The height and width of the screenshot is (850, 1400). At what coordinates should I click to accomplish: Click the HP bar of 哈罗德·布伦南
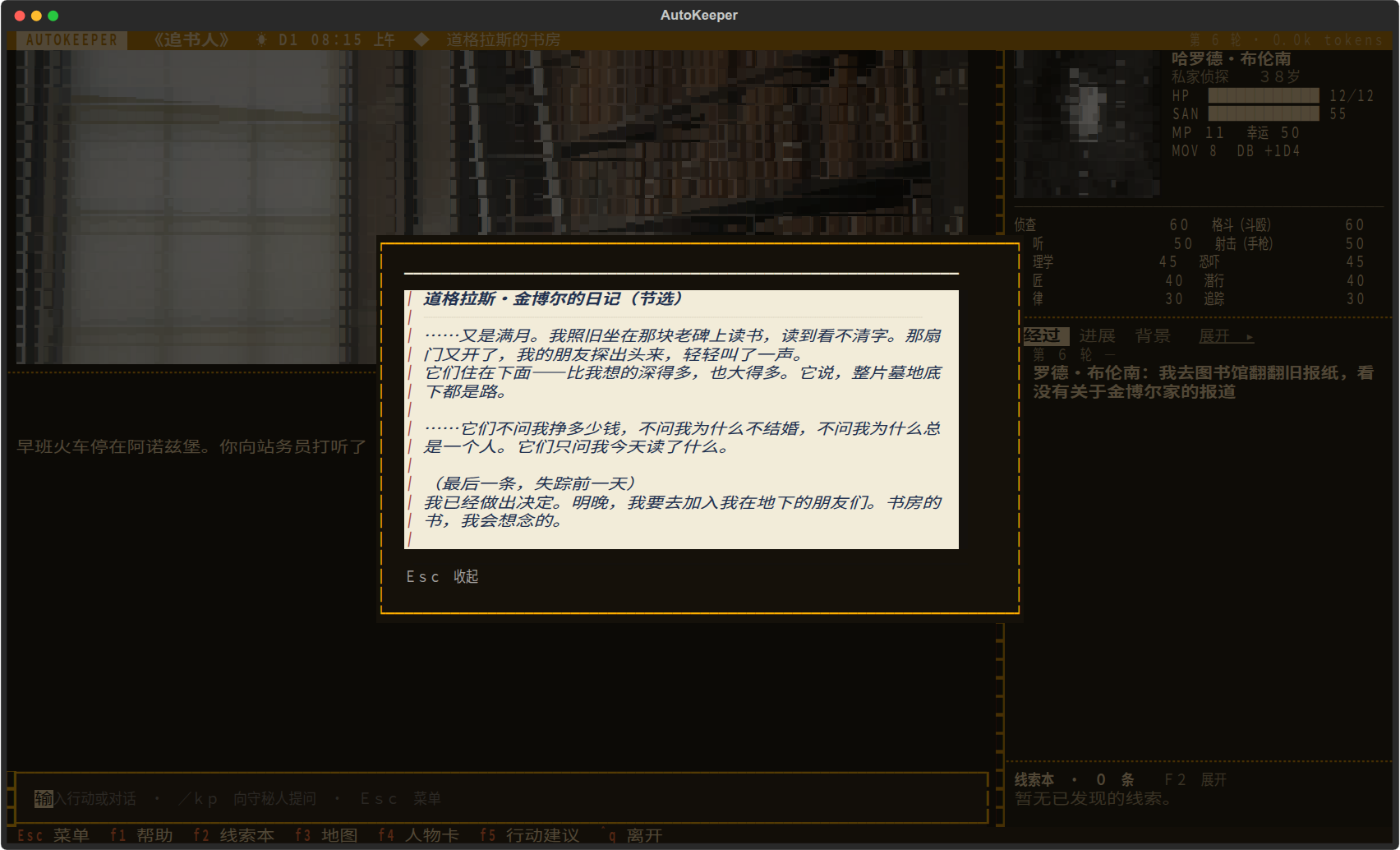(x=1264, y=95)
